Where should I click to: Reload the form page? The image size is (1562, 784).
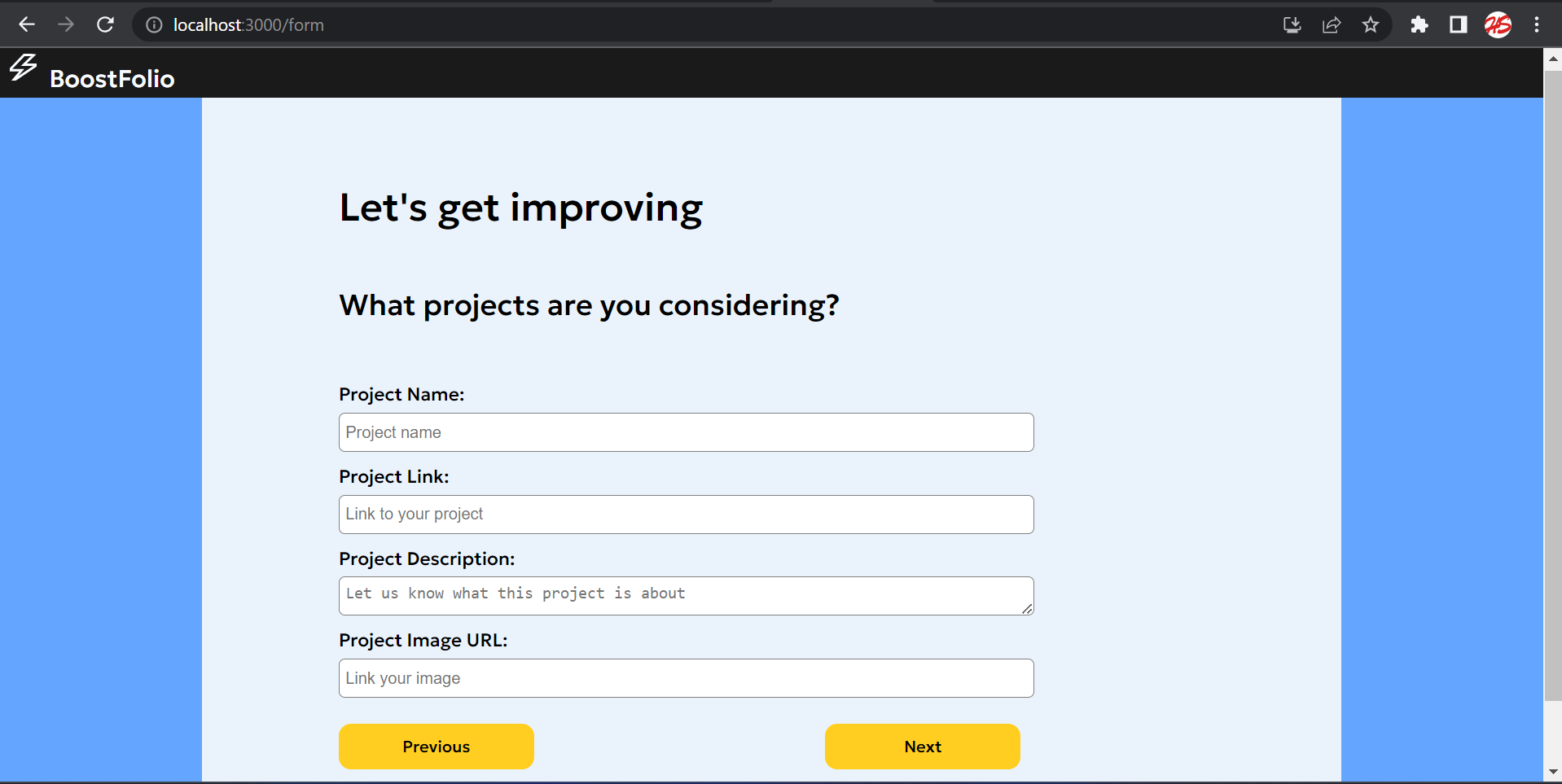tap(105, 24)
